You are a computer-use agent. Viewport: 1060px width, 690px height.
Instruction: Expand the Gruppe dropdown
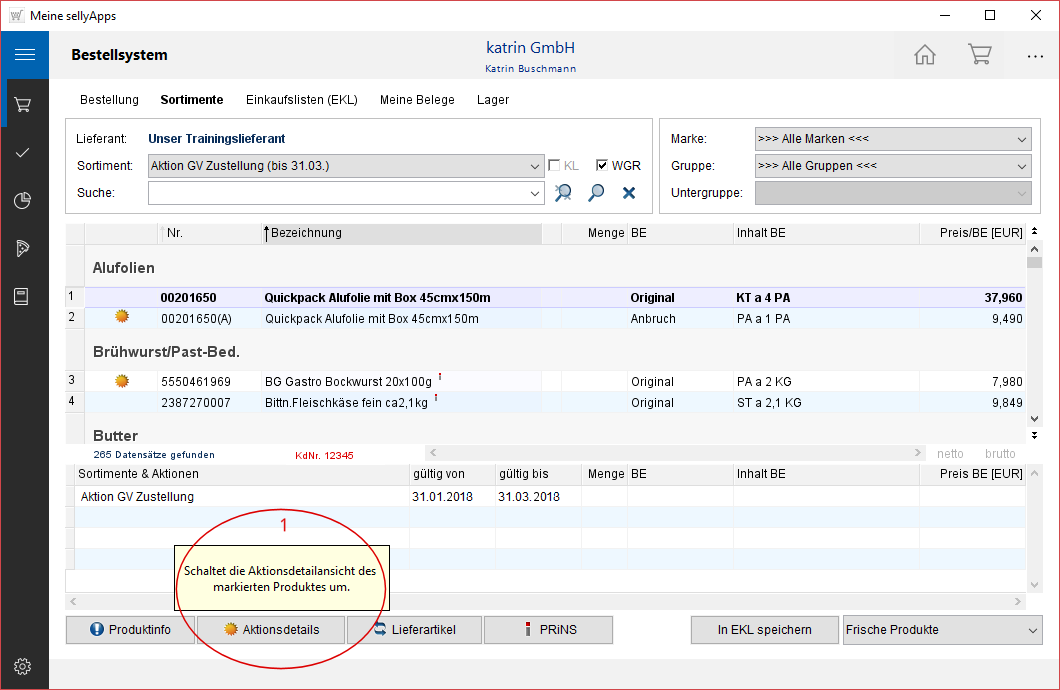(1021, 166)
